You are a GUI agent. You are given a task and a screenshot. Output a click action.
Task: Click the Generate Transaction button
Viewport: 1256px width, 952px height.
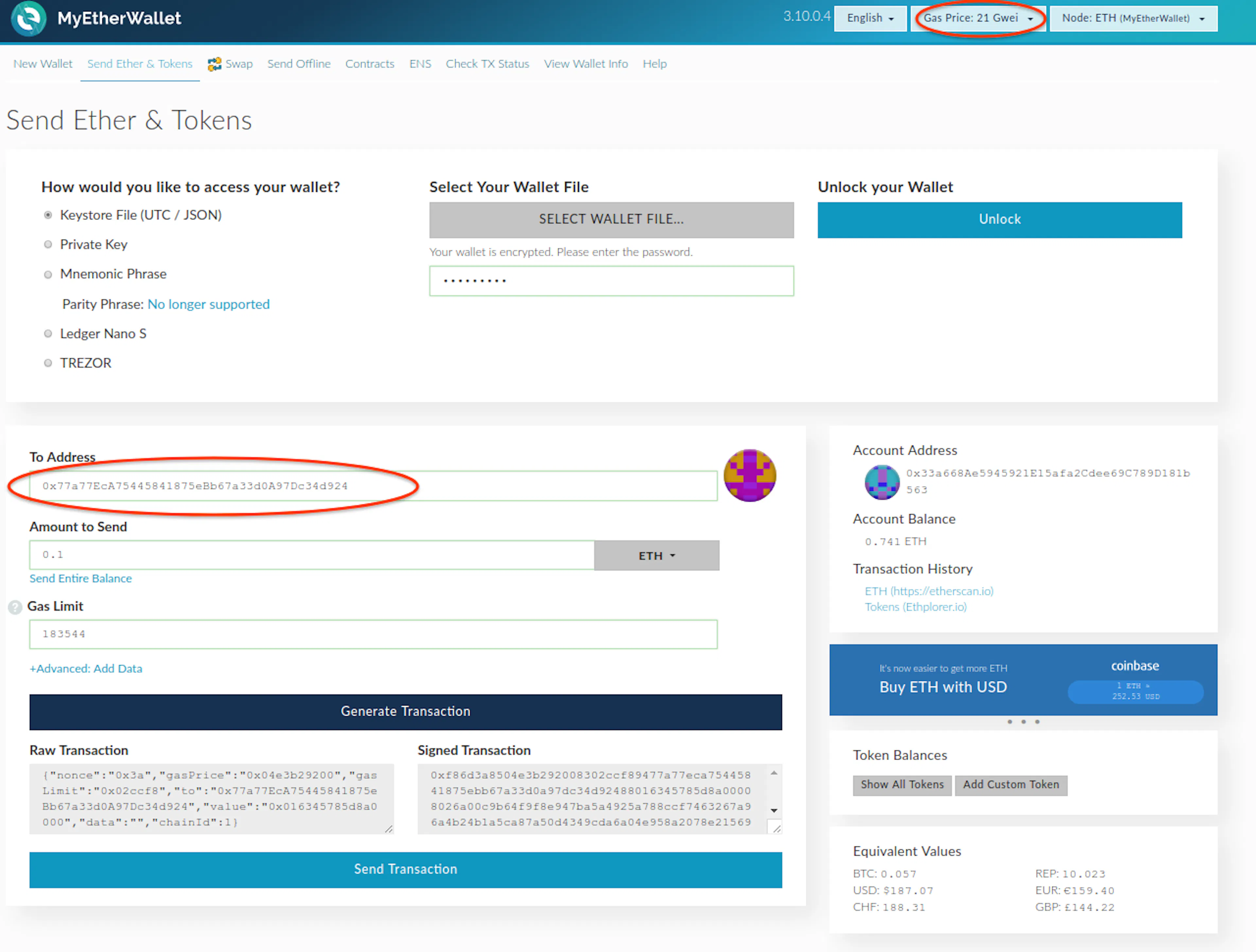pyautogui.click(x=405, y=712)
